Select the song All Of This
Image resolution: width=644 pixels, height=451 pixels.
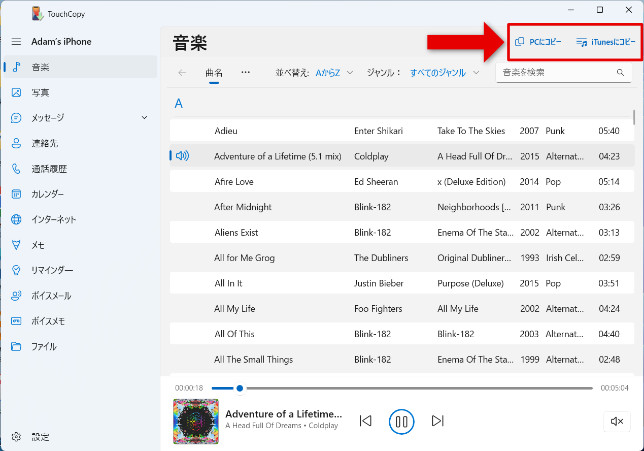402,334
